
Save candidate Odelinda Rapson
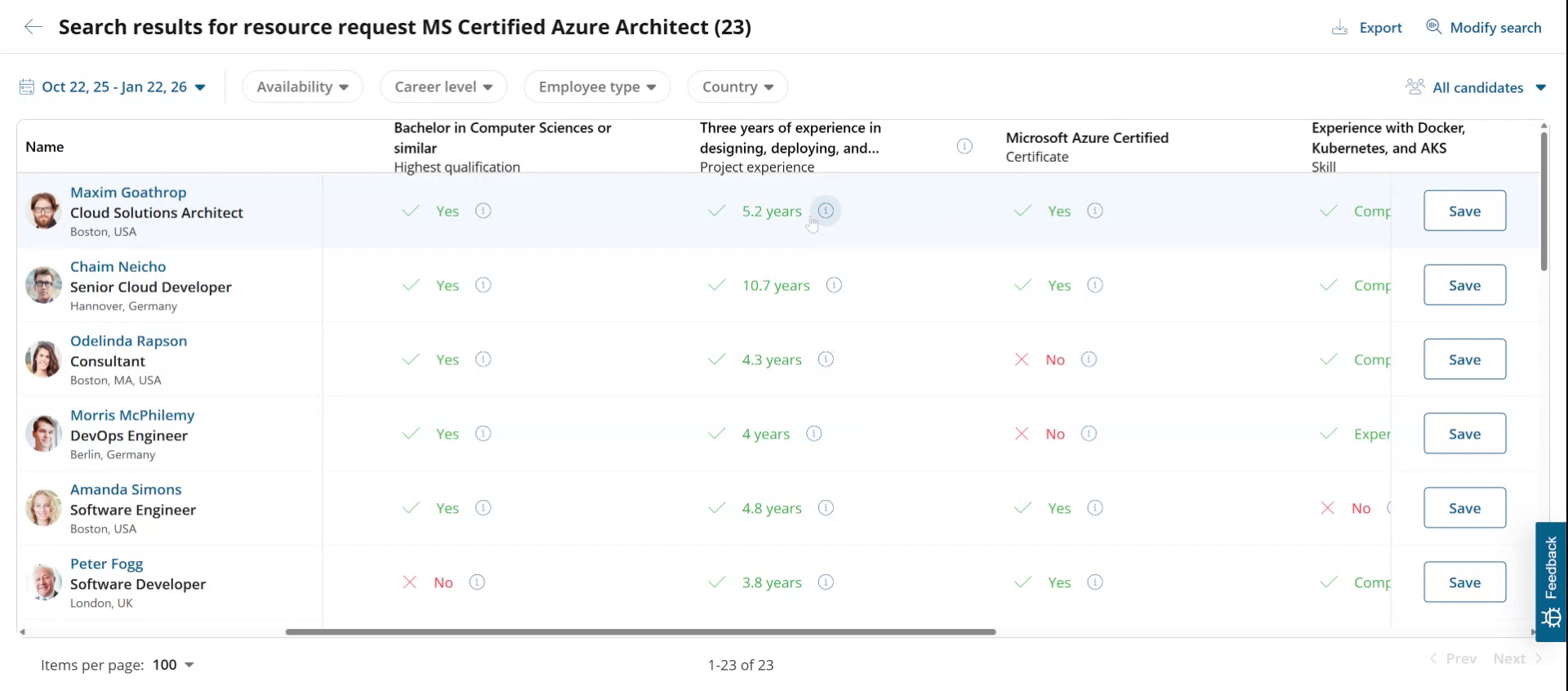[1464, 359]
